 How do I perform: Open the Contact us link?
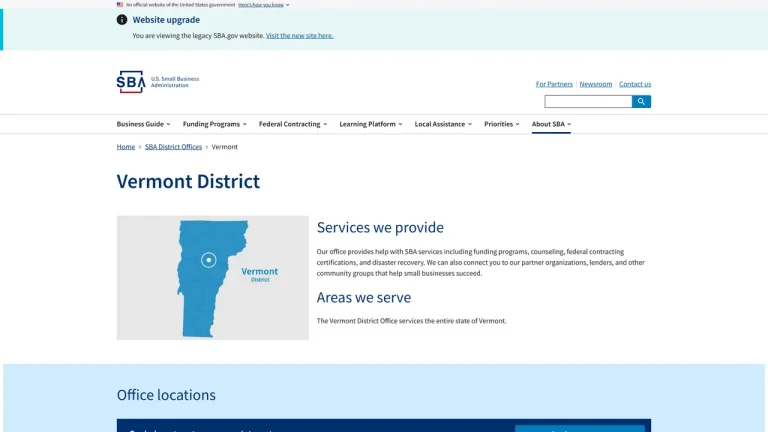[635, 84]
